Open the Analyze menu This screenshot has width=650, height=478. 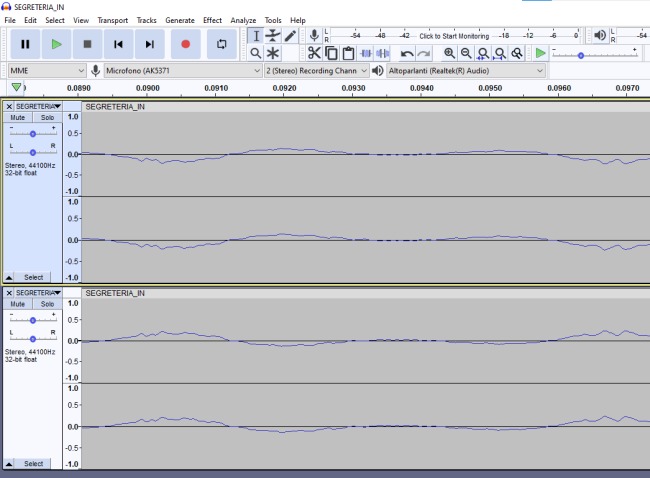243,20
